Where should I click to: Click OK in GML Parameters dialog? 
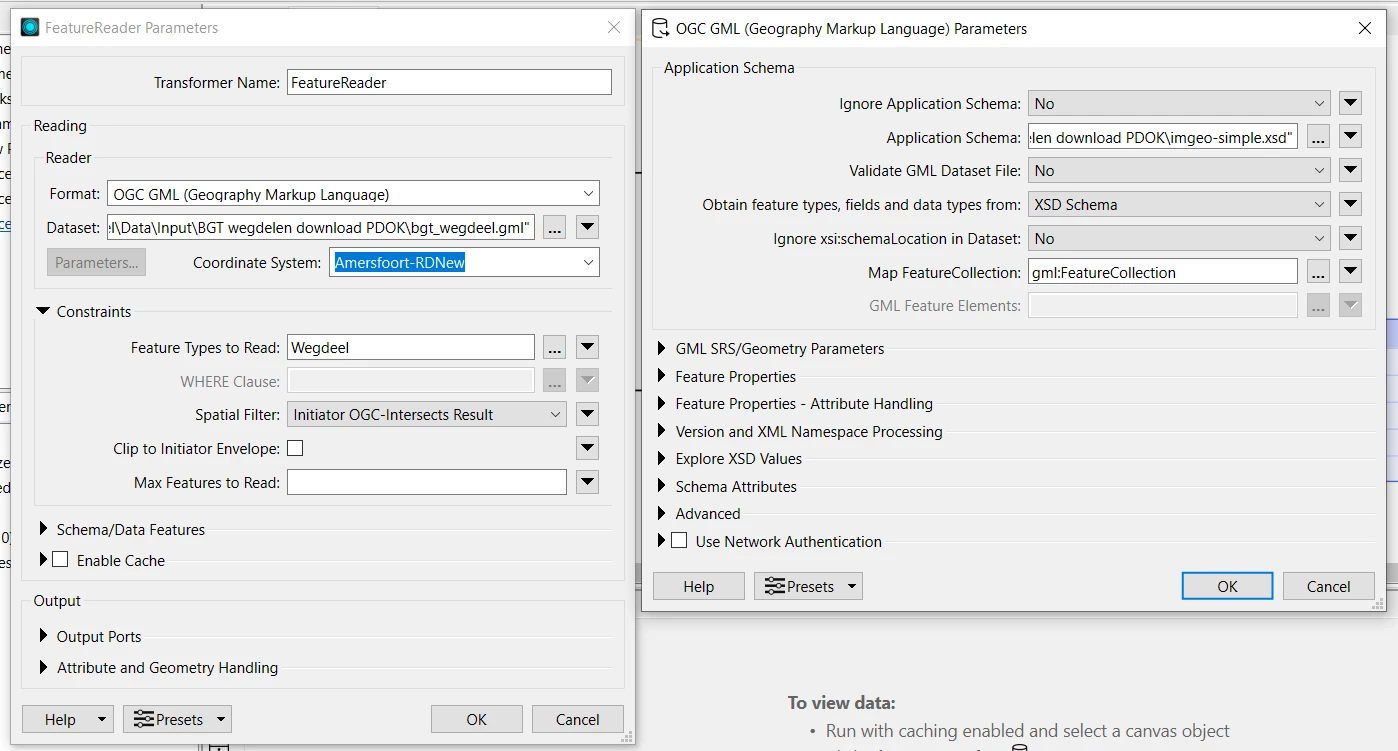(x=1227, y=586)
